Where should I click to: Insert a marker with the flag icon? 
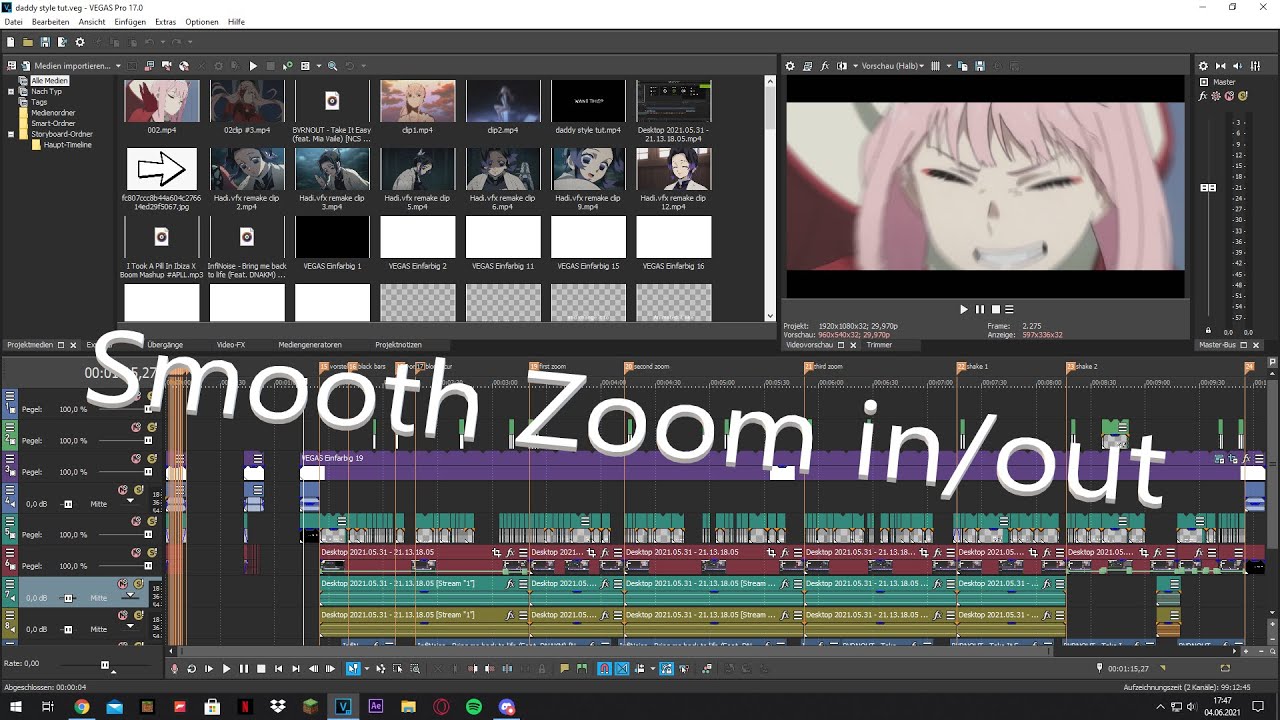pos(565,669)
